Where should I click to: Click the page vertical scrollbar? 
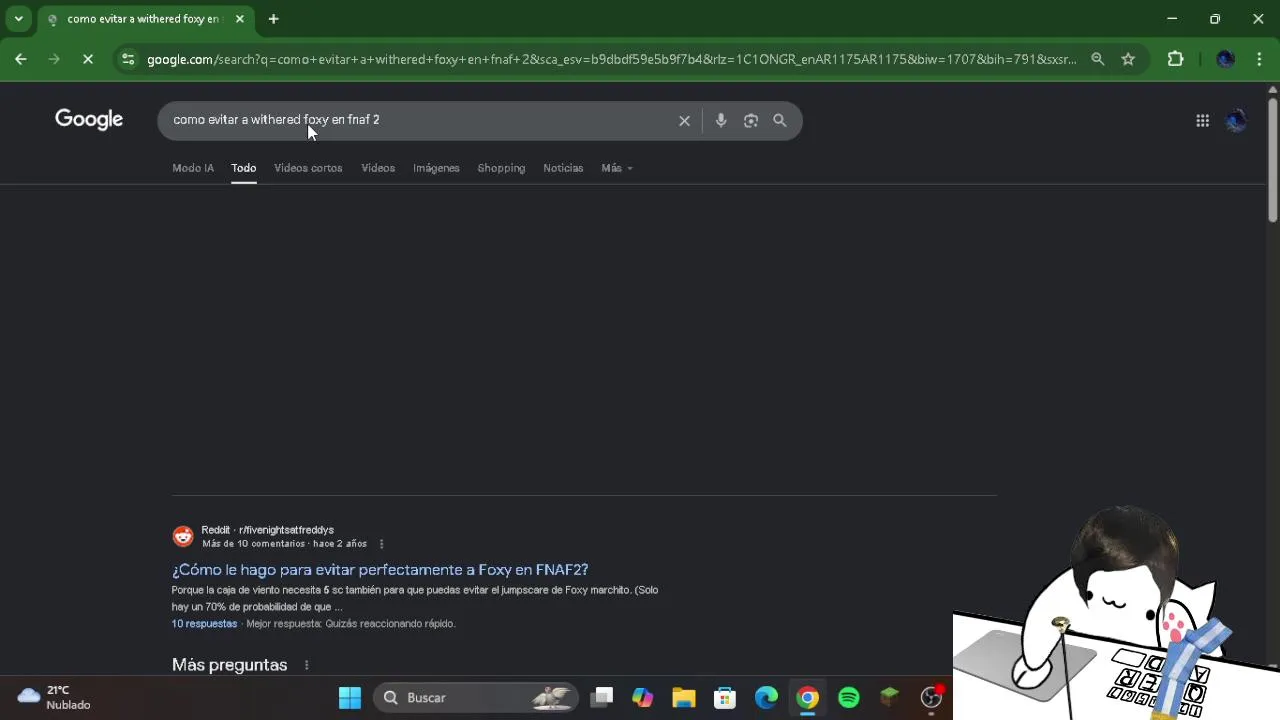point(1272,160)
